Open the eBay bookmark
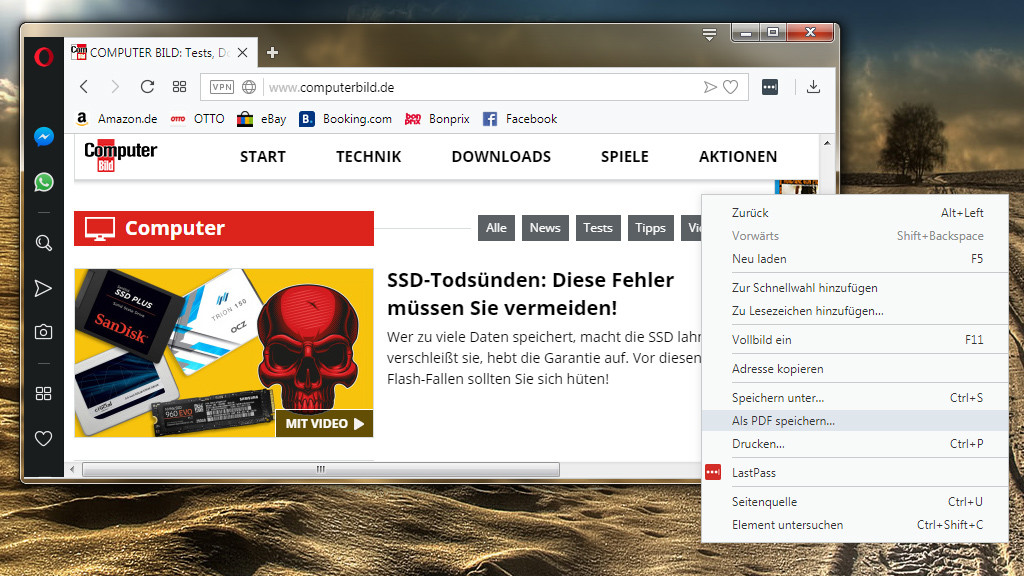This screenshot has height=576, width=1024. (262, 119)
